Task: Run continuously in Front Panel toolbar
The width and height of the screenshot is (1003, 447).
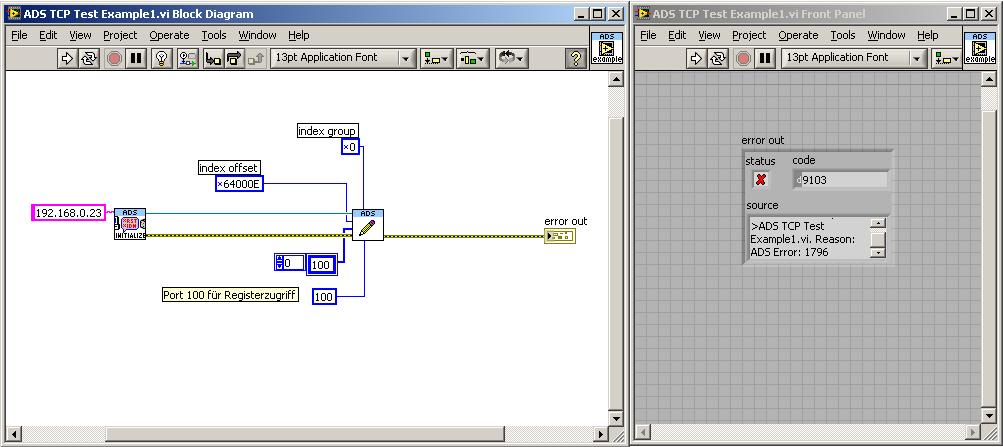Action: [x=718, y=59]
